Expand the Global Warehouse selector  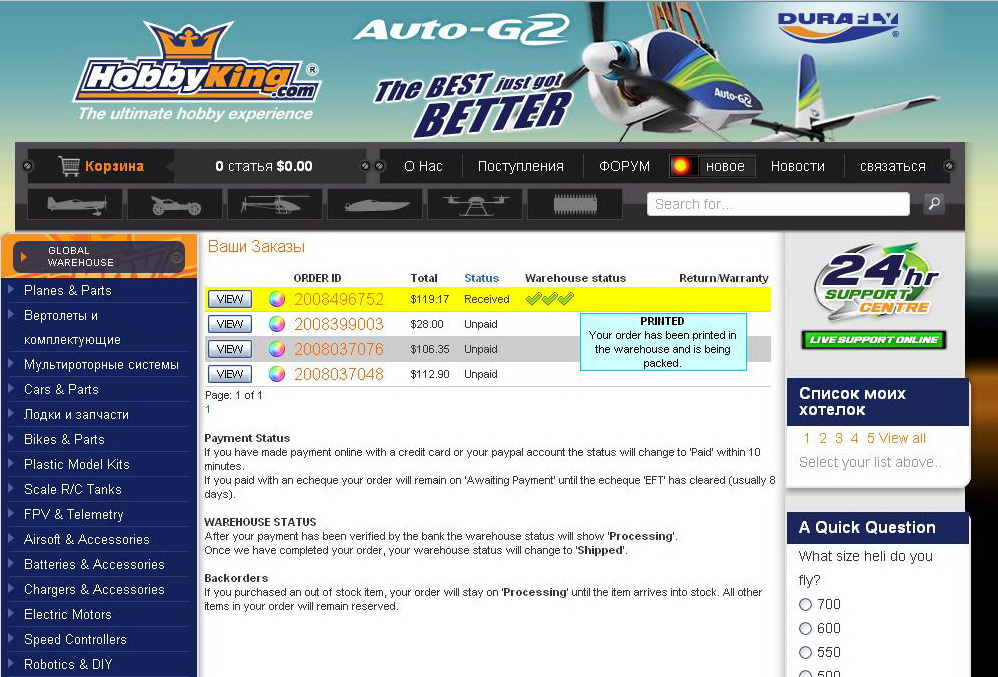(x=99, y=256)
